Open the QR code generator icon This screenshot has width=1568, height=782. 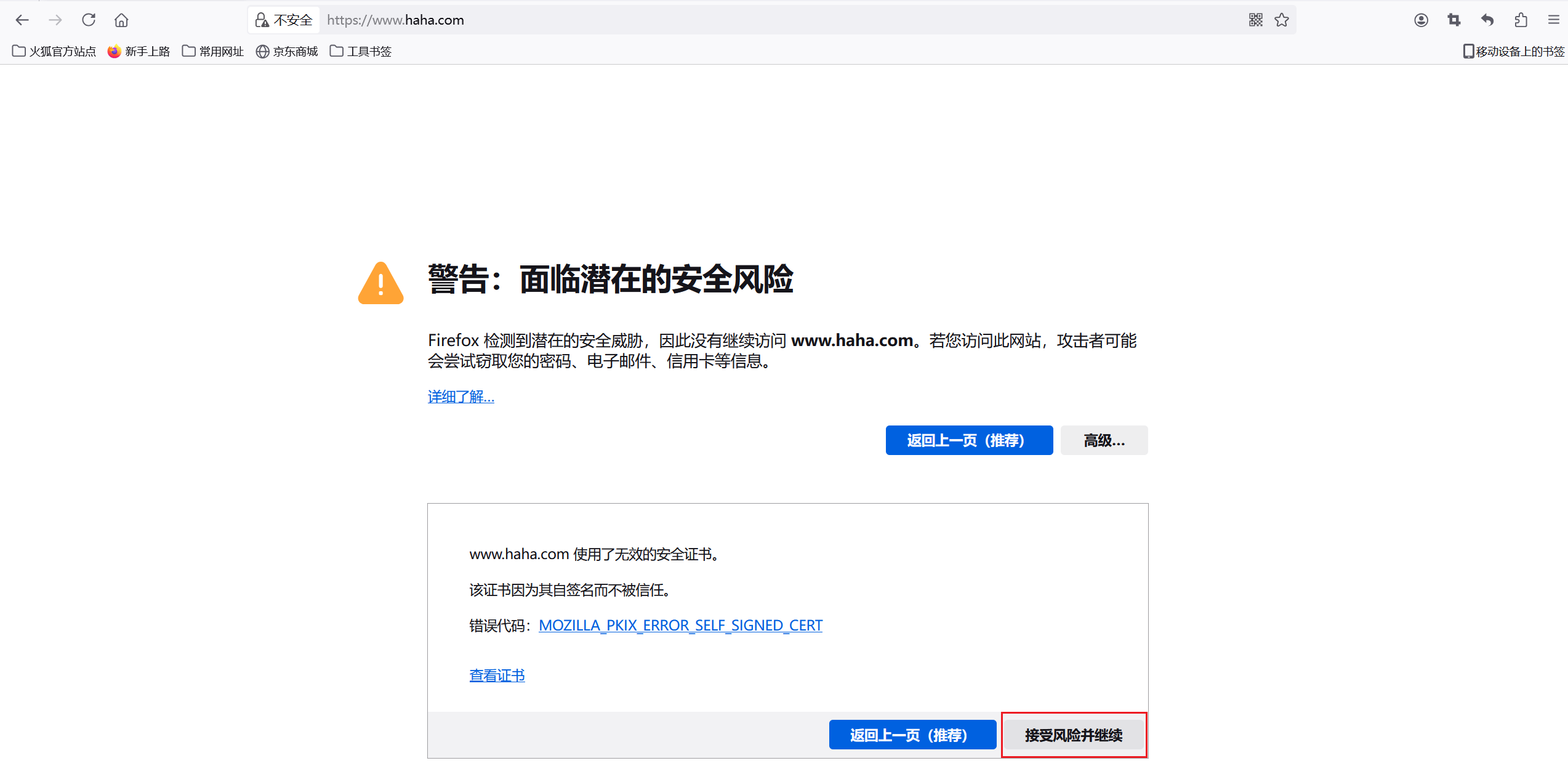pyautogui.click(x=1255, y=20)
